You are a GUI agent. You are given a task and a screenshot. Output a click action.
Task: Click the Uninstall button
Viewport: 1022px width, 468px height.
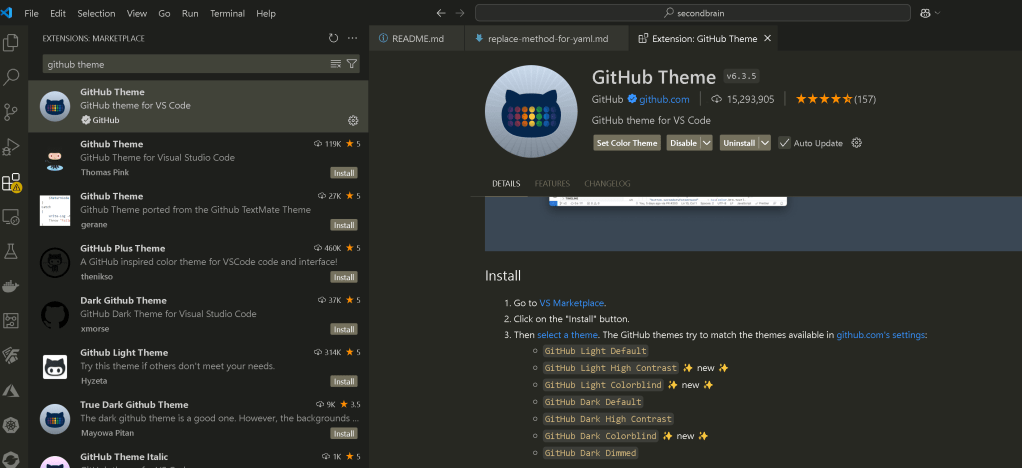739,143
